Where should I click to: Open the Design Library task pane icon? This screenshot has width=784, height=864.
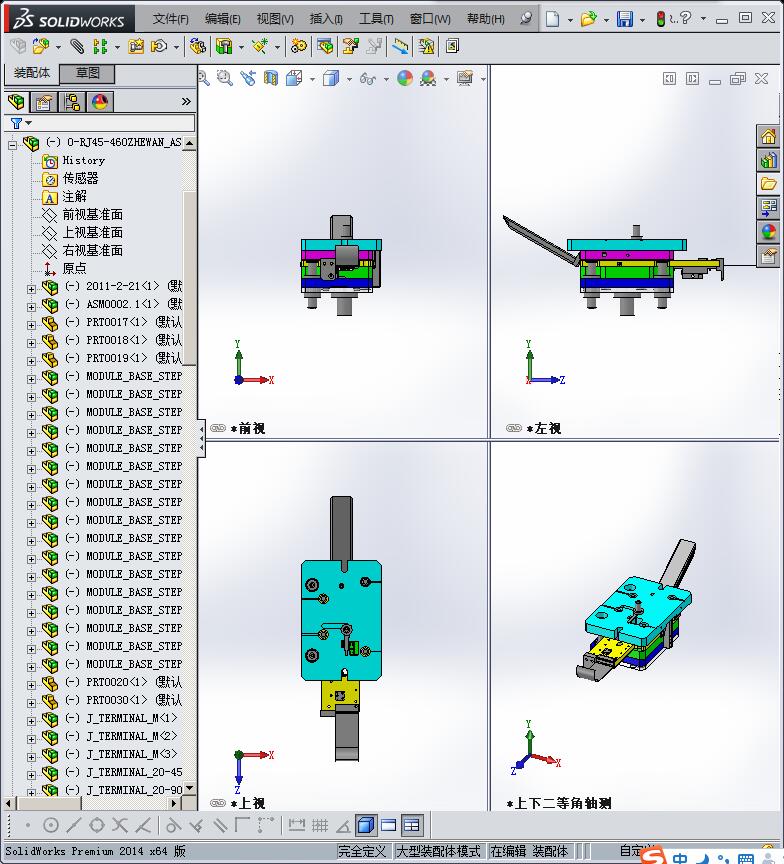point(769,160)
